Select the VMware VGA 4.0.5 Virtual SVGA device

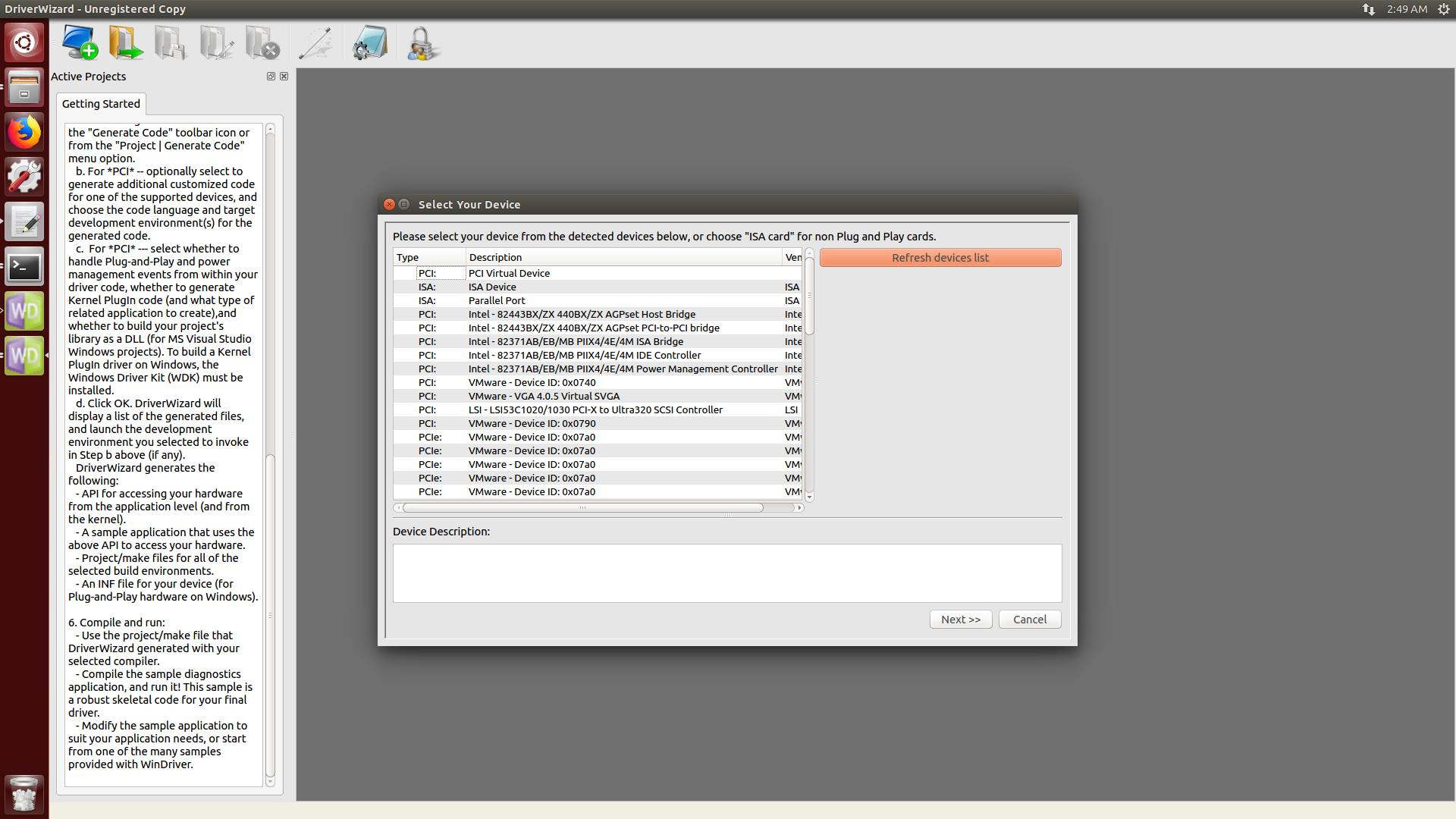pos(543,396)
